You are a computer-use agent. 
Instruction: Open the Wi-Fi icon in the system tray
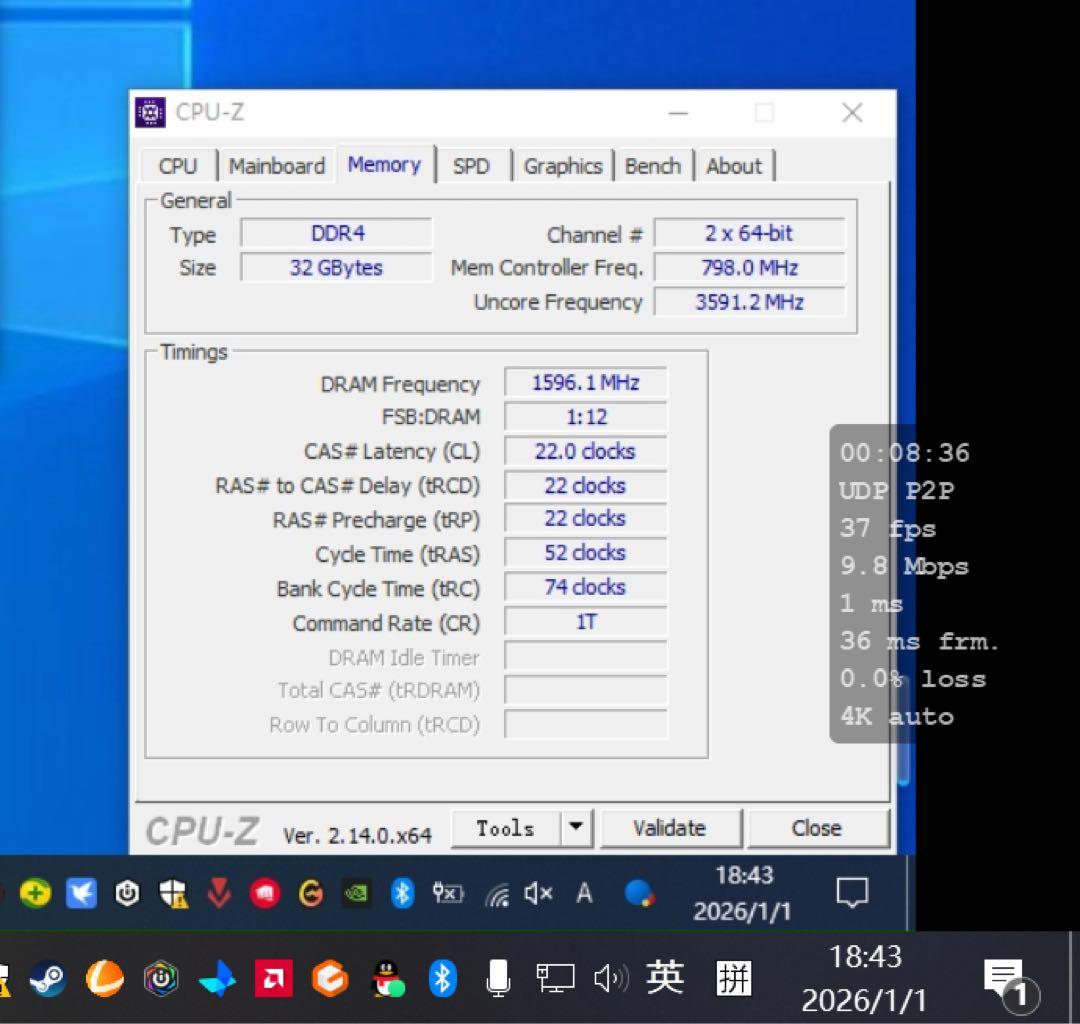[x=496, y=893]
